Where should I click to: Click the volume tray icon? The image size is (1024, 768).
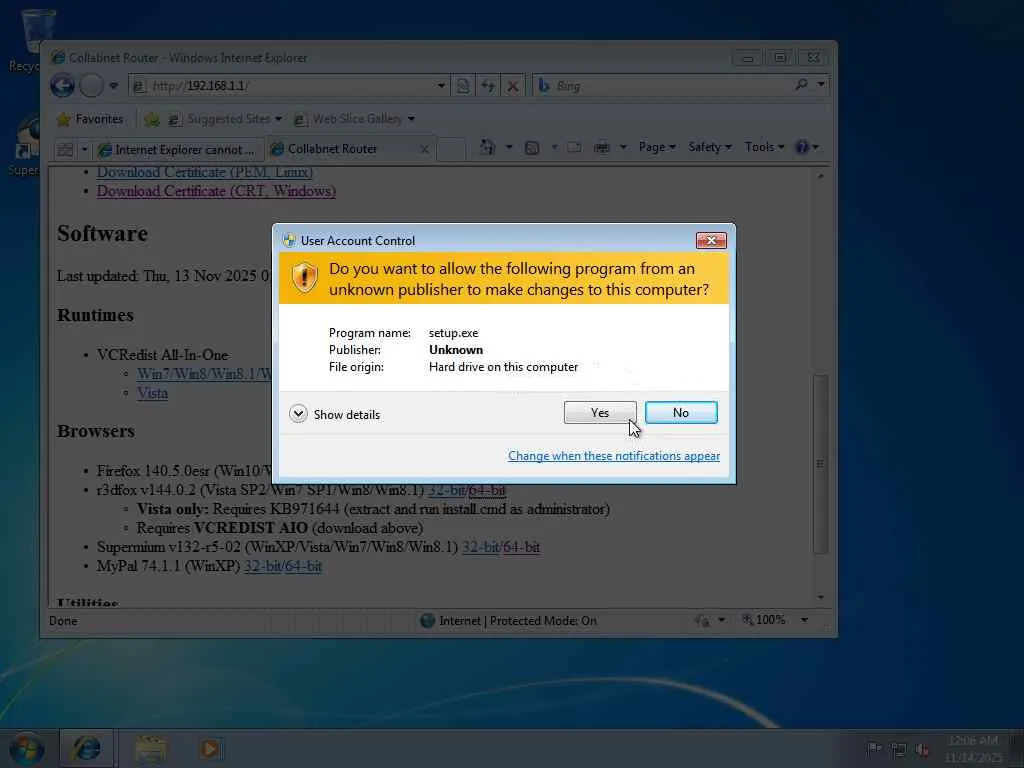coord(922,749)
